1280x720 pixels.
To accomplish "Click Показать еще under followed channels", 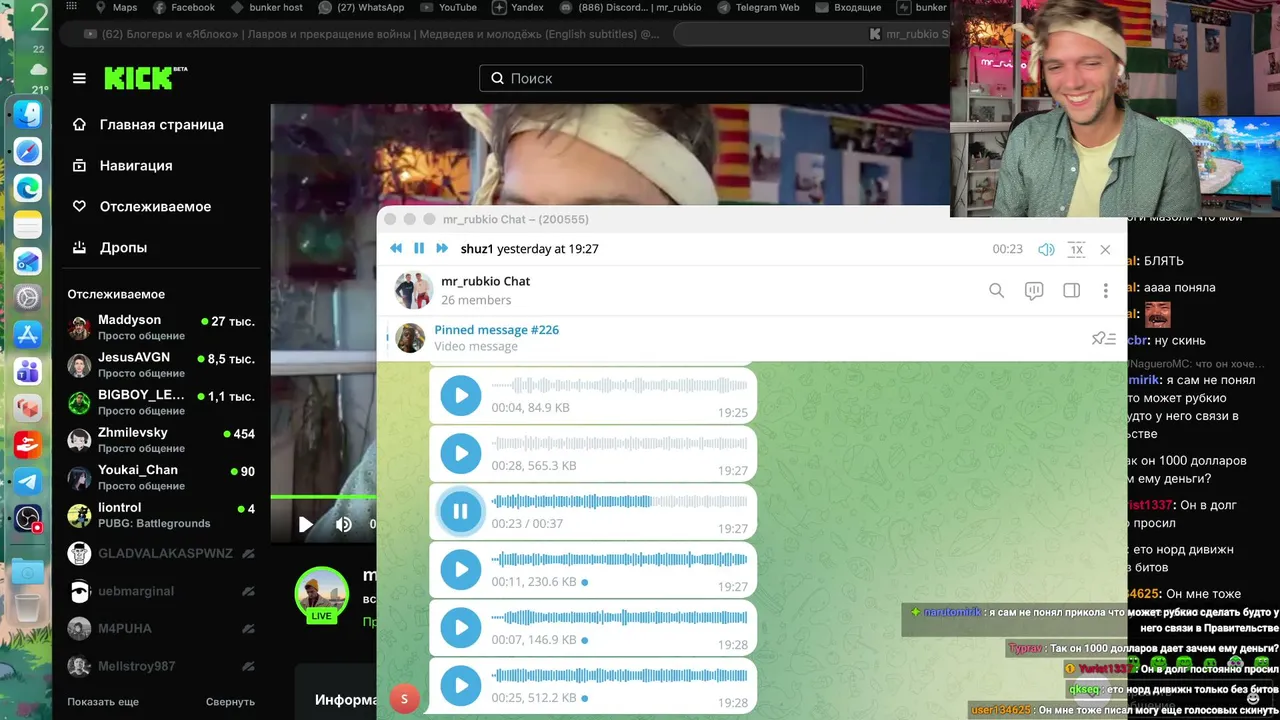I will (x=103, y=702).
